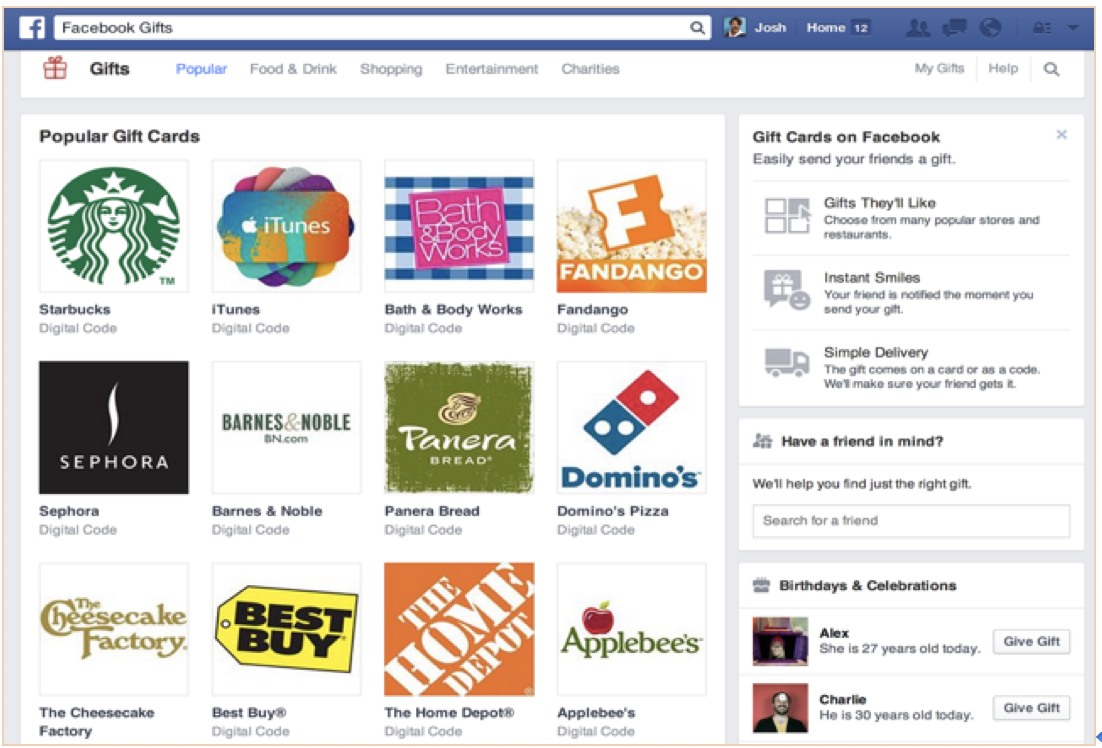
Task: Click Charlie's name in birthdays
Action: [843, 699]
